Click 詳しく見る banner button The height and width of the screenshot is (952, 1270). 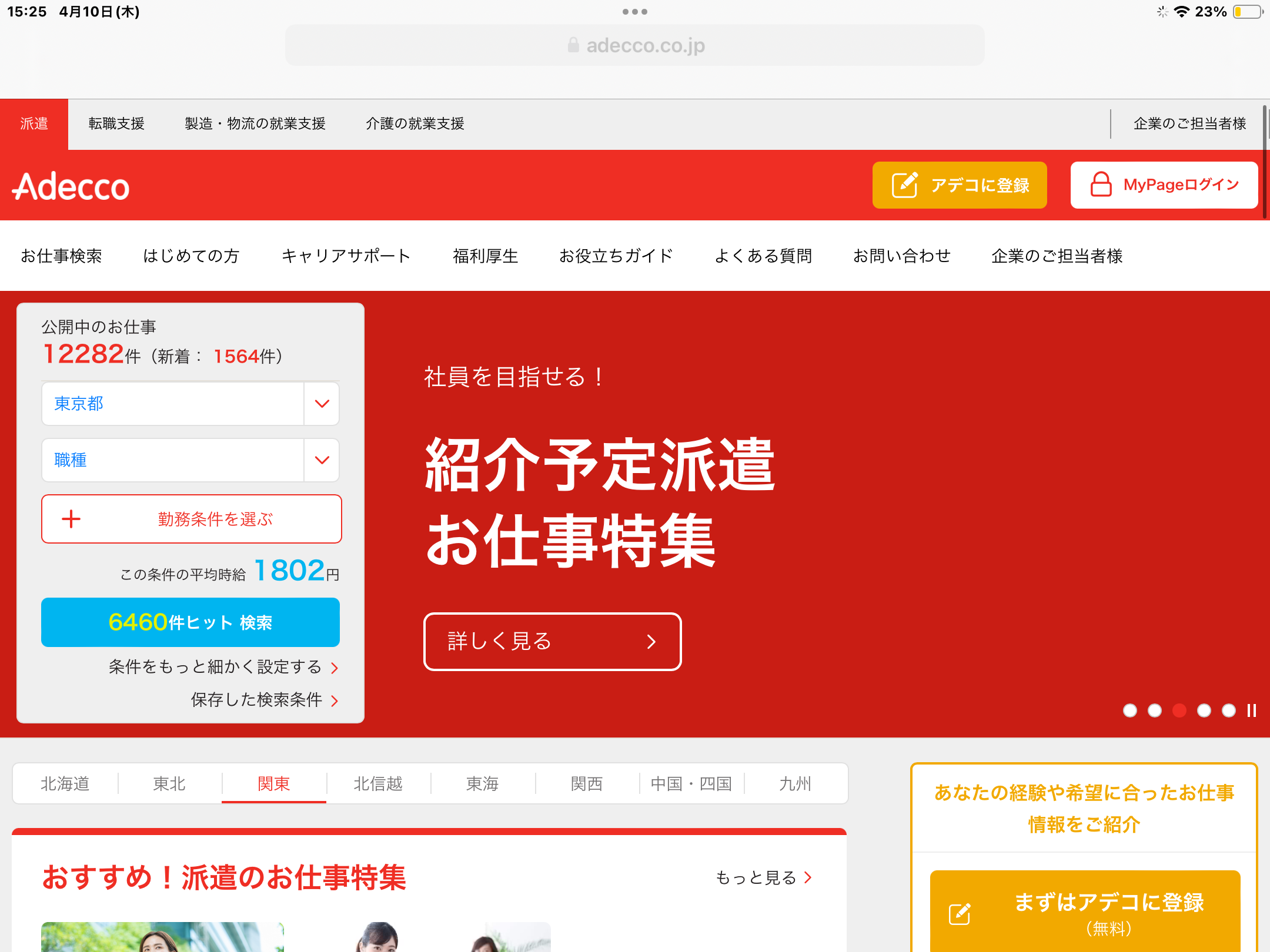point(552,642)
